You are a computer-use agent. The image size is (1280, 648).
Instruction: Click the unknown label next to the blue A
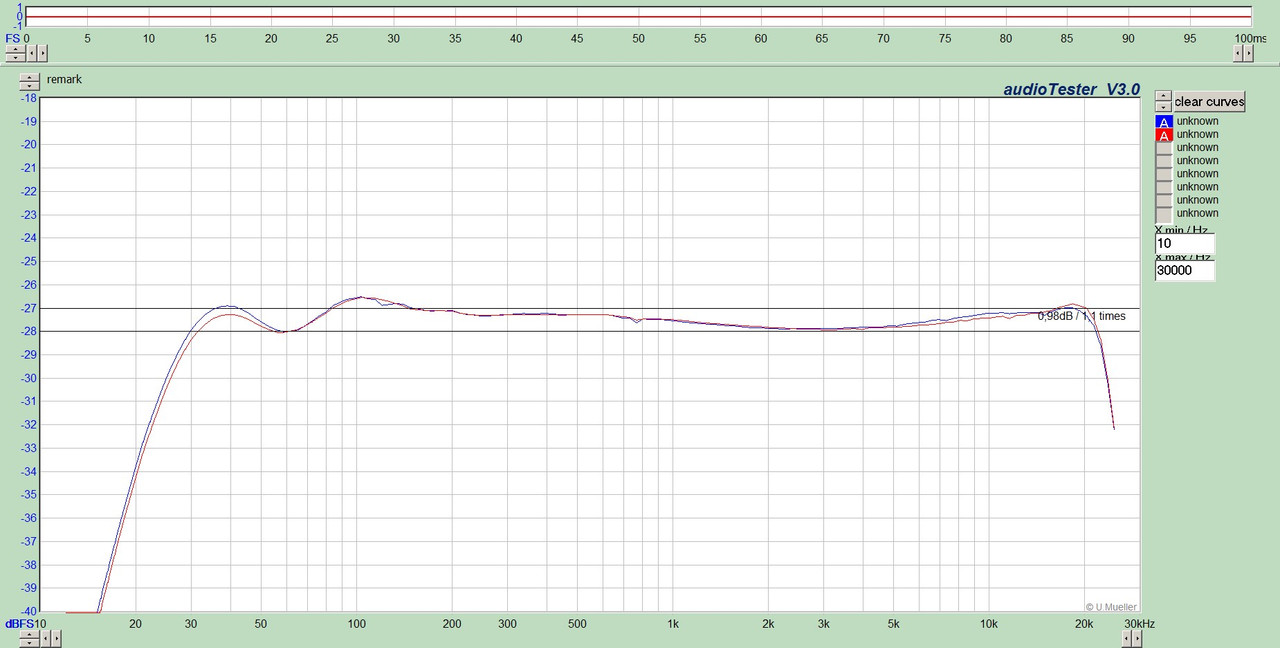[x=1198, y=121]
